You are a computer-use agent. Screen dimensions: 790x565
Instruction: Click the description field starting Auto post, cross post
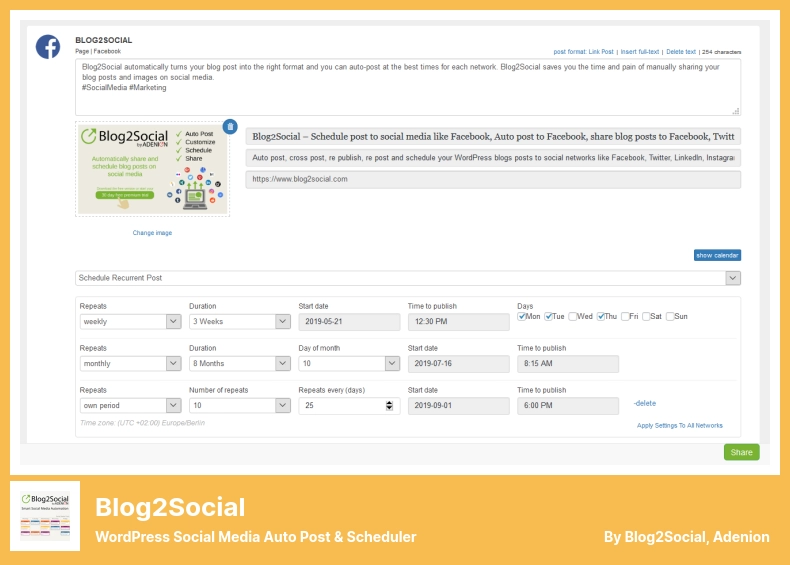tap(493, 158)
